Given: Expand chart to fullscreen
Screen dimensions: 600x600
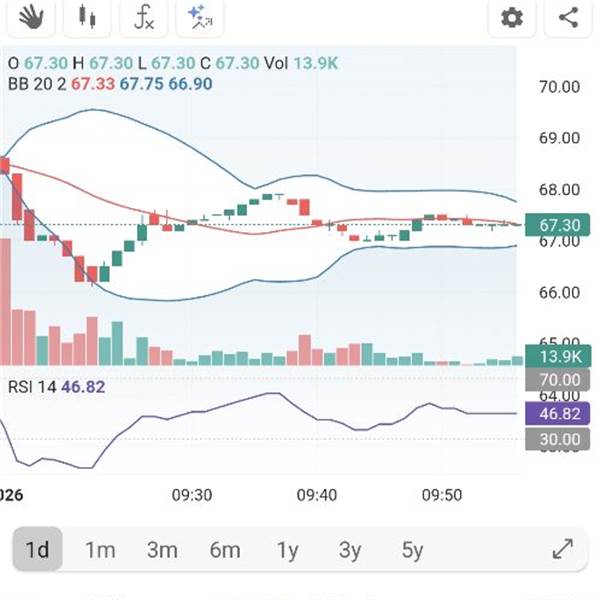Looking at the screenshot, I should coord(563,549).
